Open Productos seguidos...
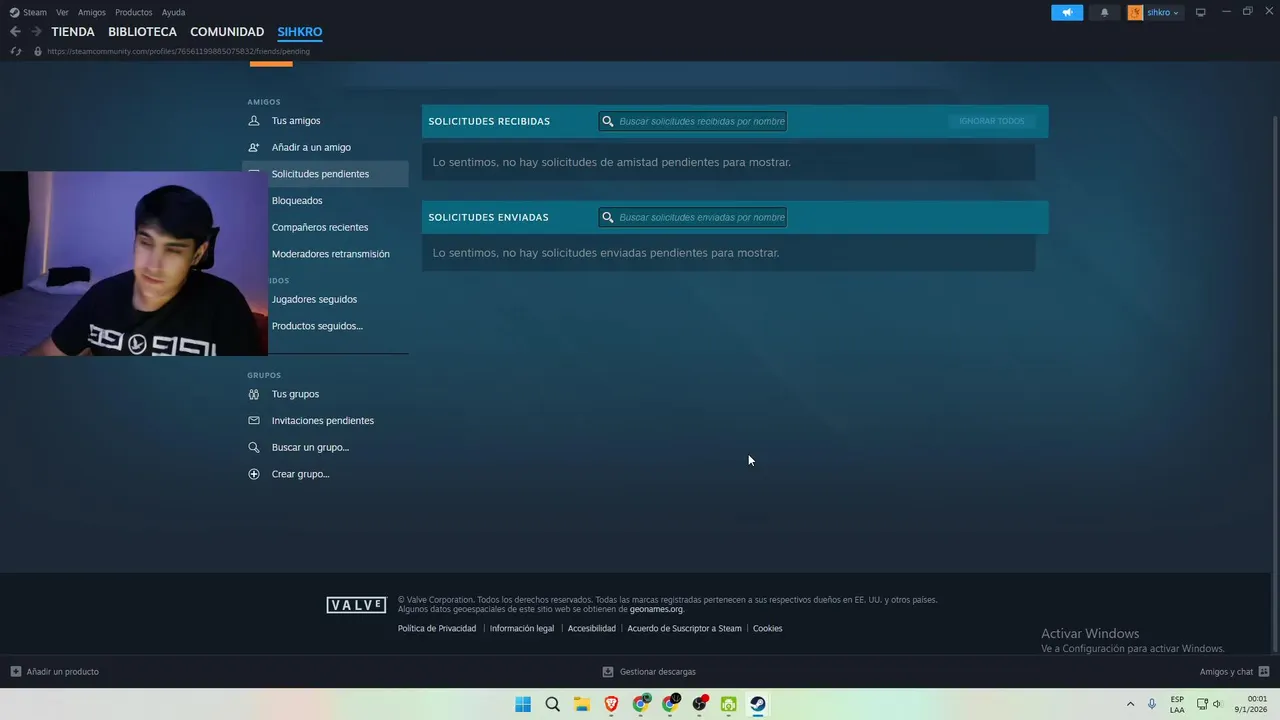 (317, 326)
